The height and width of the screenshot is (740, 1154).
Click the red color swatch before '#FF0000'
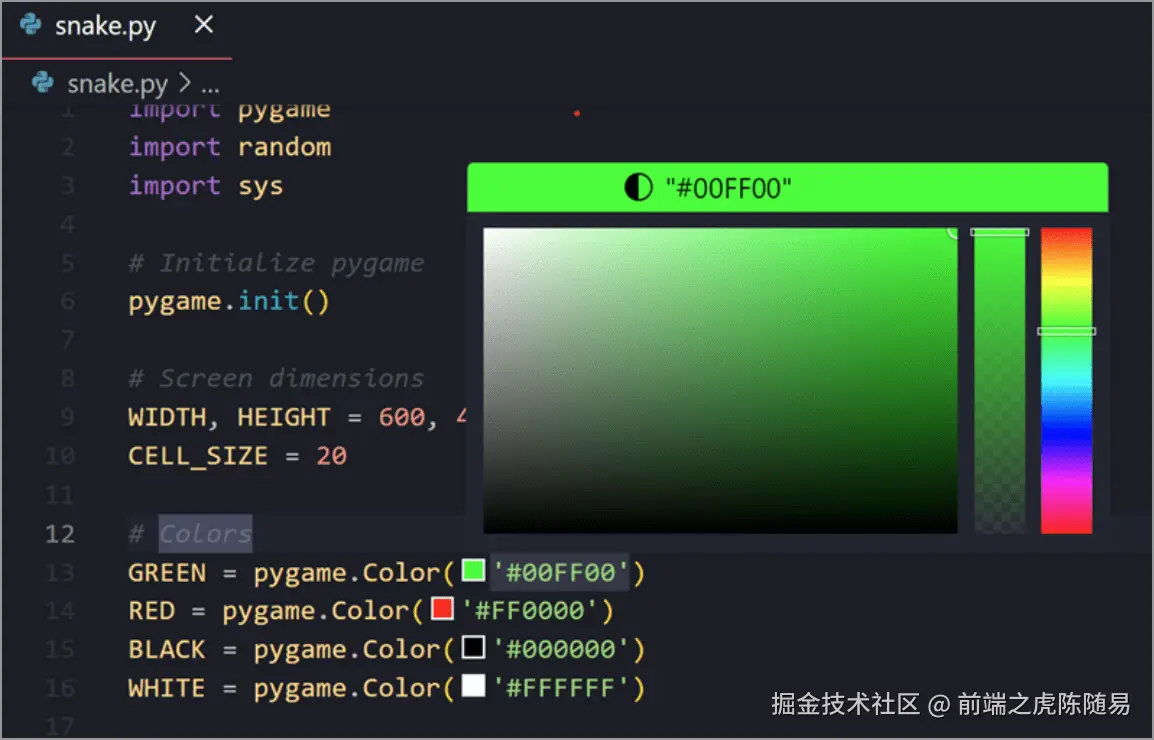click(x=442, y=609)
